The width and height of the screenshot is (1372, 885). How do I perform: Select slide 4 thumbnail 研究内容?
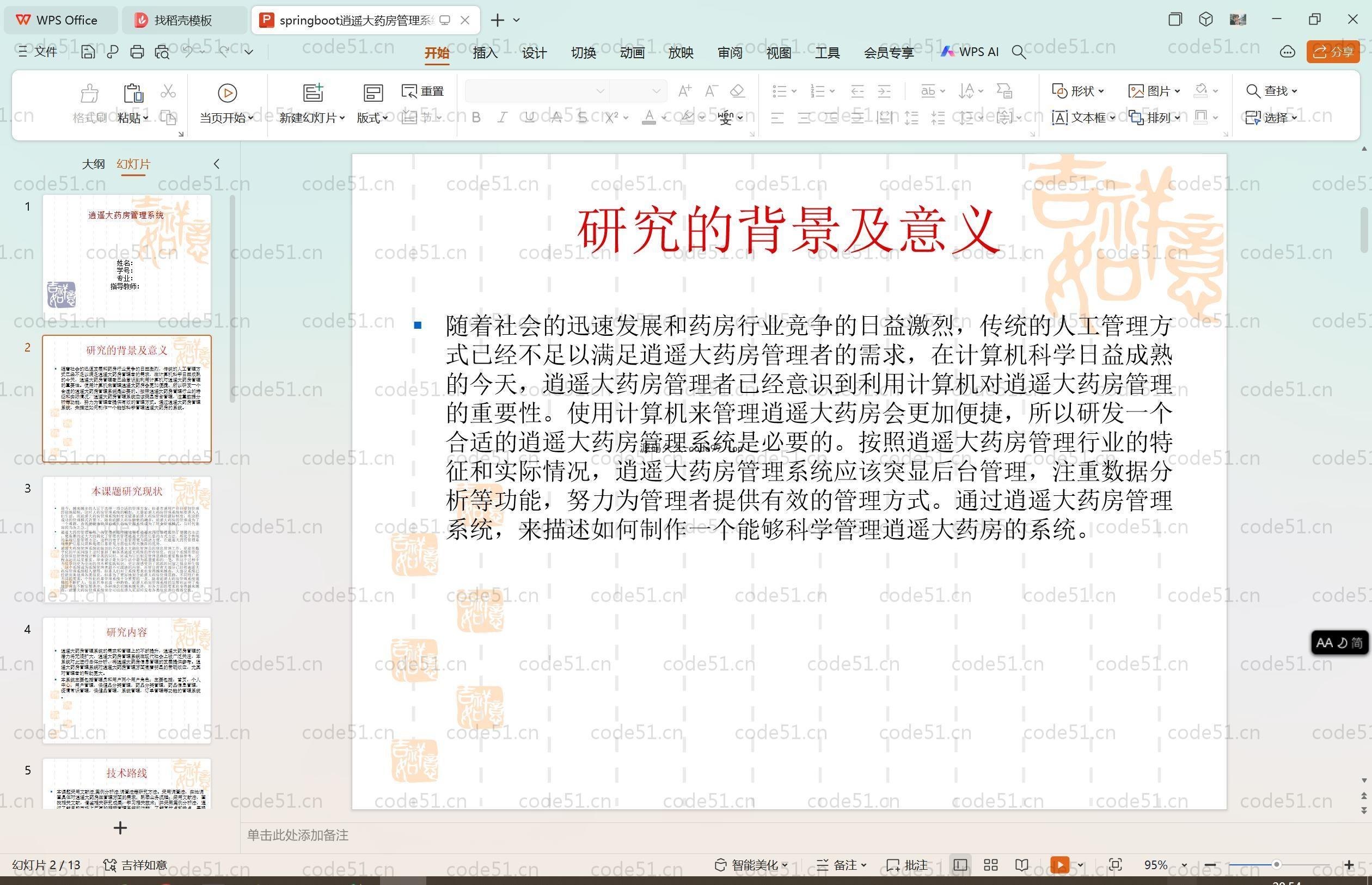pyautogui.click(x=126, y=680)
